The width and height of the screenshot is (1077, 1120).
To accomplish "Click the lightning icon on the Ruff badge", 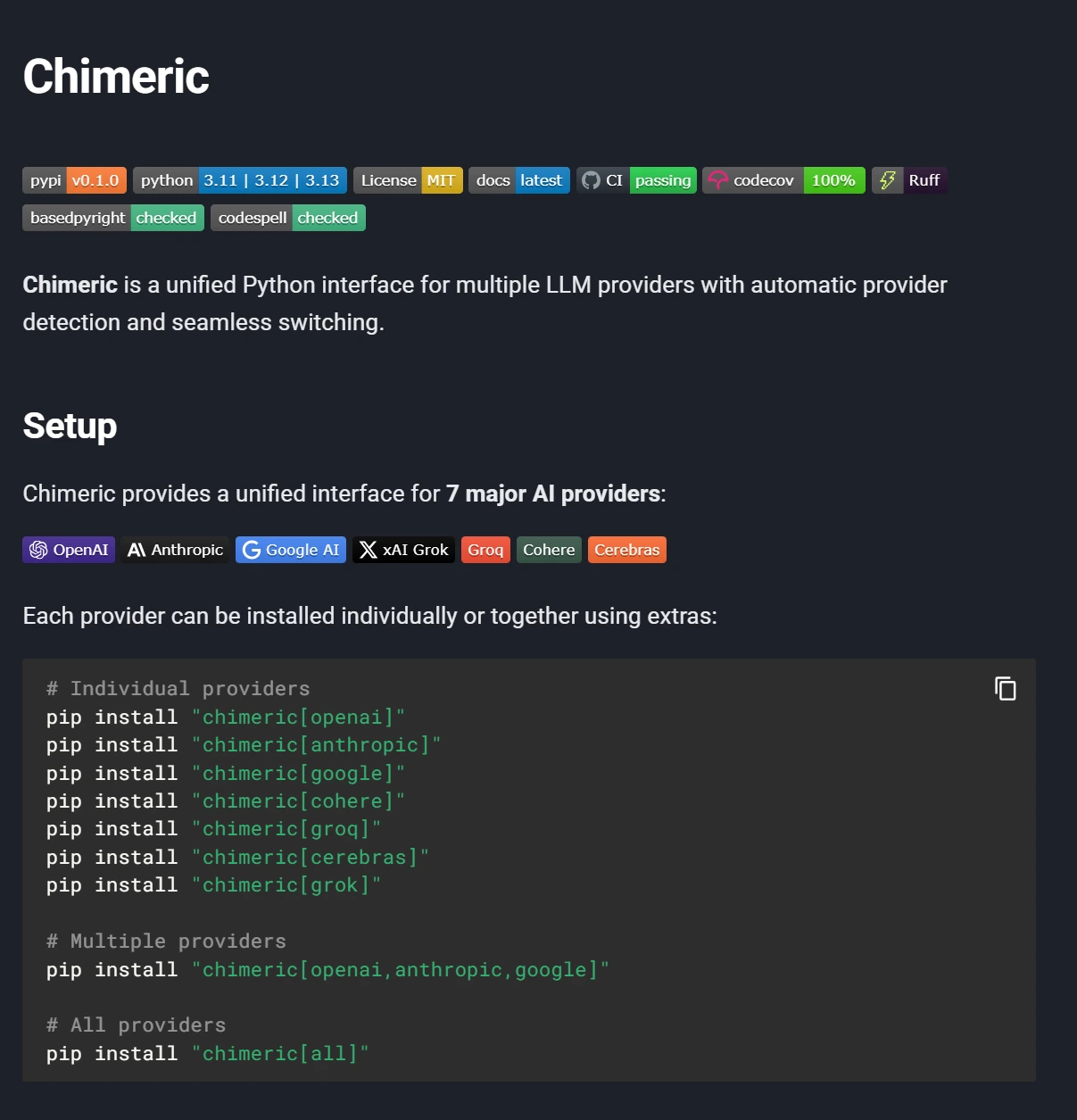I will 887,179.
